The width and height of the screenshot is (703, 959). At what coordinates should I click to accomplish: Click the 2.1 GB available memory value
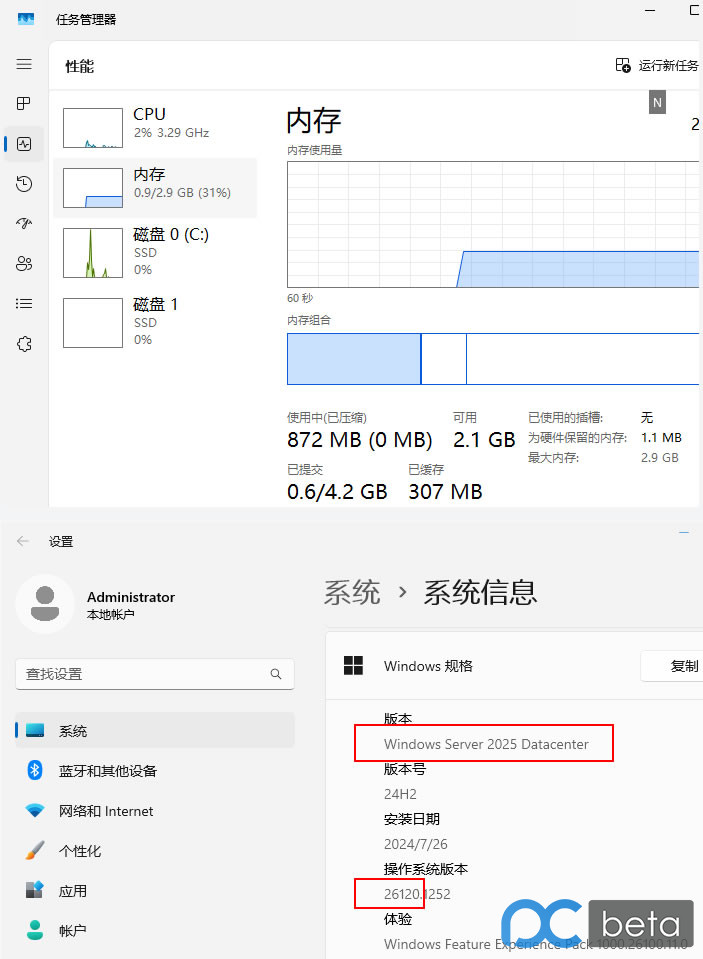484,440
